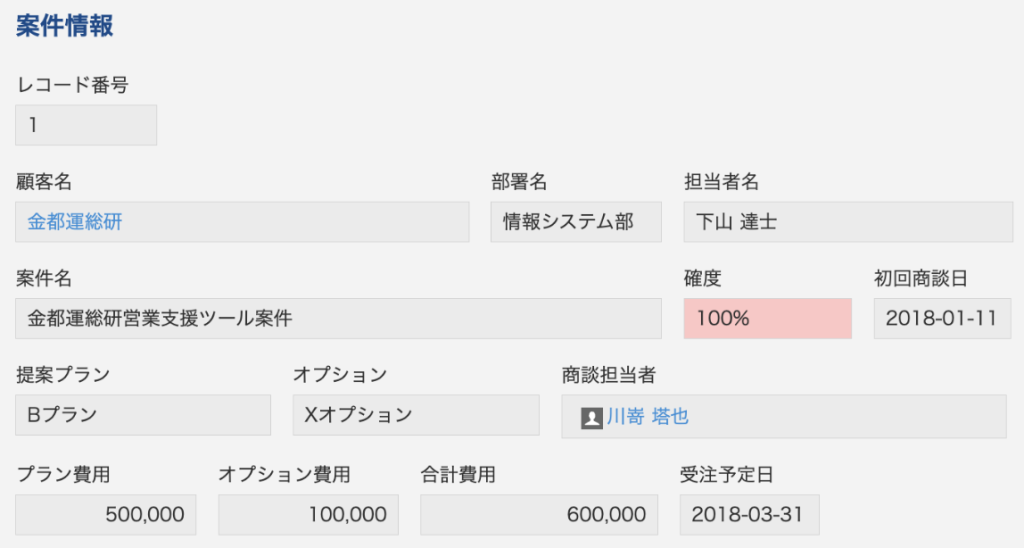Open the 金都運総研 customer link
The image size is (1024, 548).
pyautogui.click(x=75, y=222)
